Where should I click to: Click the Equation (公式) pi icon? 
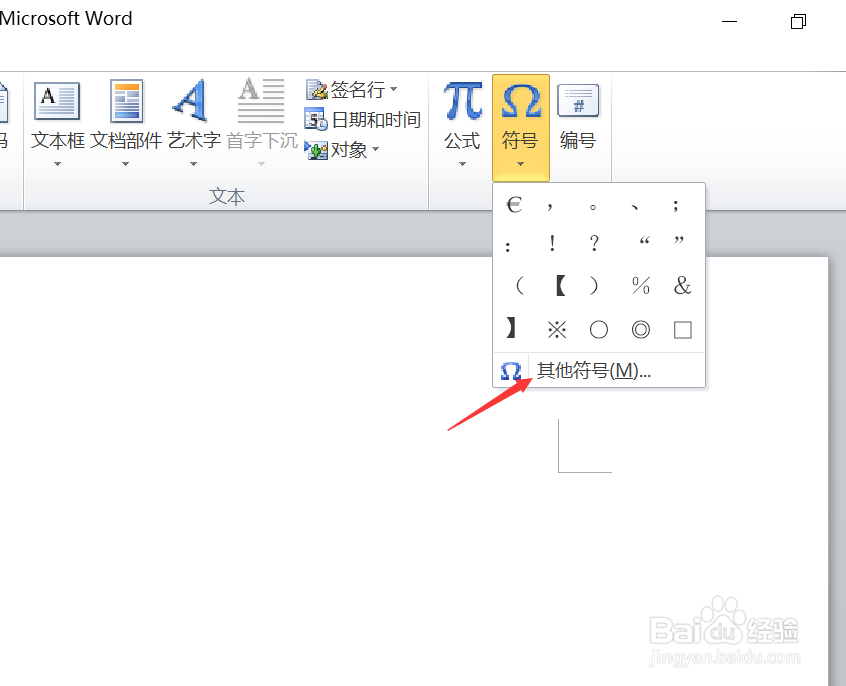coord(462,100)
